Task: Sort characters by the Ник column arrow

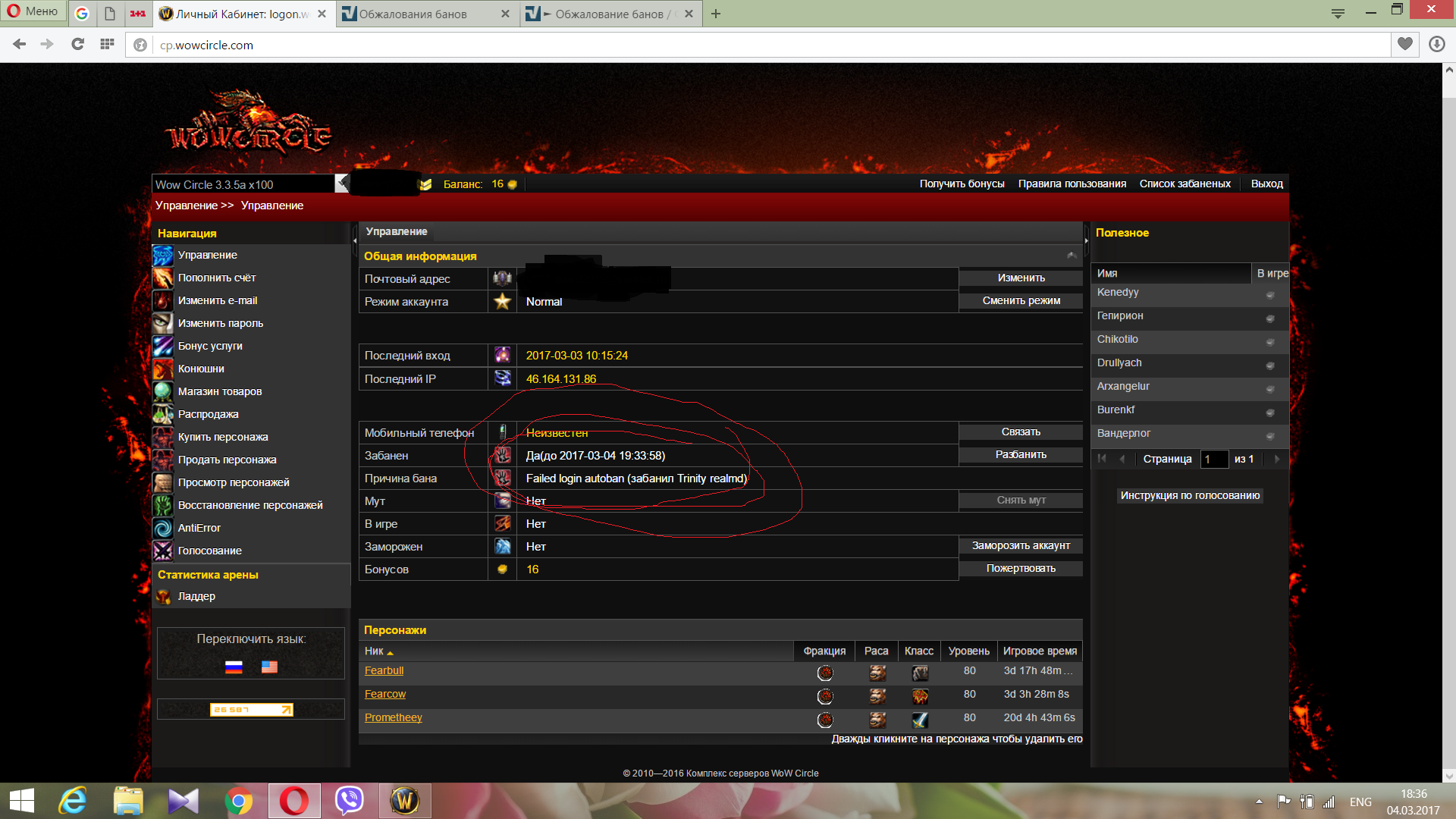Action: 390,652
